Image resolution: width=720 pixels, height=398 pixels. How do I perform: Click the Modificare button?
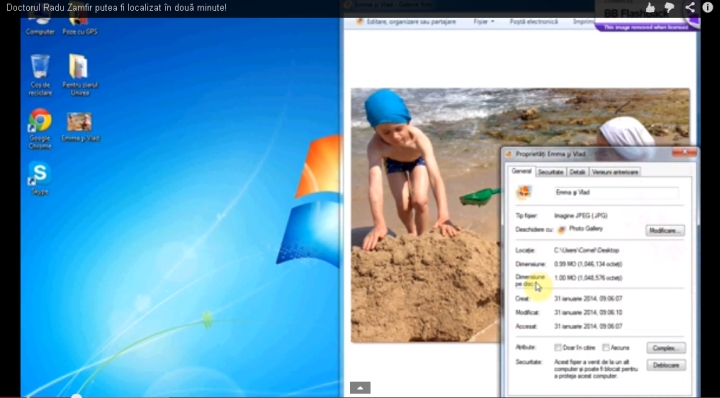coord(665,230)
